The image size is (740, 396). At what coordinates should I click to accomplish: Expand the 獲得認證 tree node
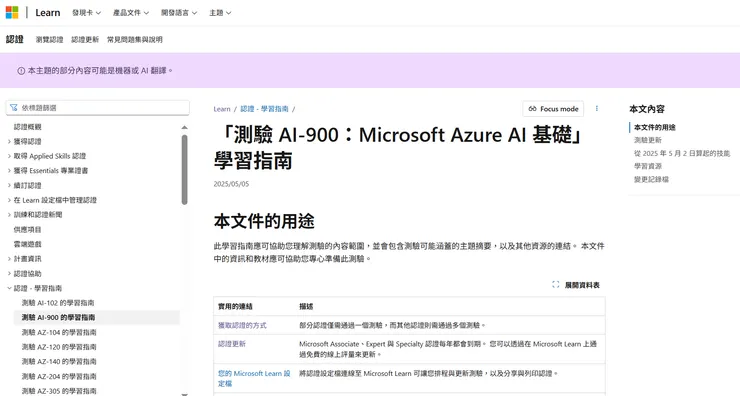pyautogui.click(x=9, y=141)
